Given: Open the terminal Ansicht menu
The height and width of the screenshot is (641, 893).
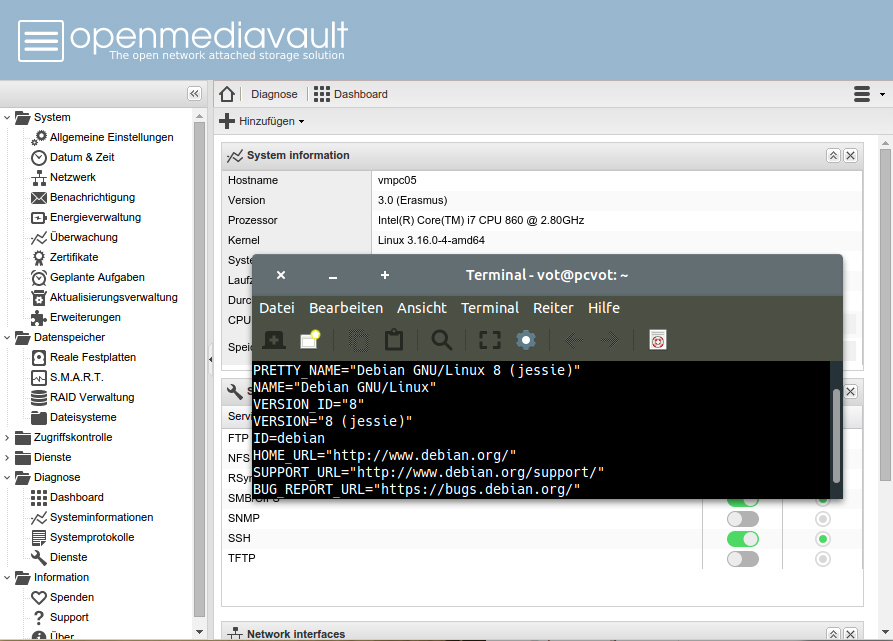Looking at the screenshot, I should [x=422, y=308].
